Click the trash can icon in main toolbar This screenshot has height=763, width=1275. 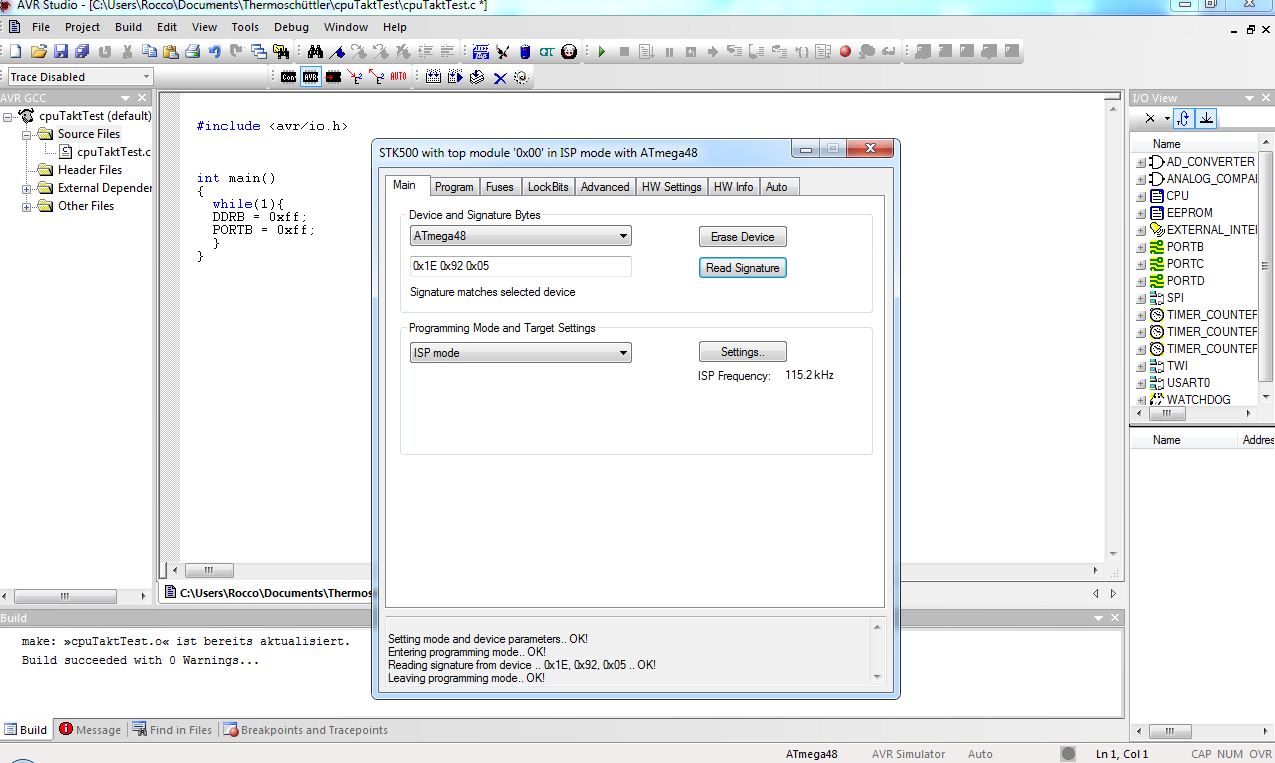coord(524,51)
